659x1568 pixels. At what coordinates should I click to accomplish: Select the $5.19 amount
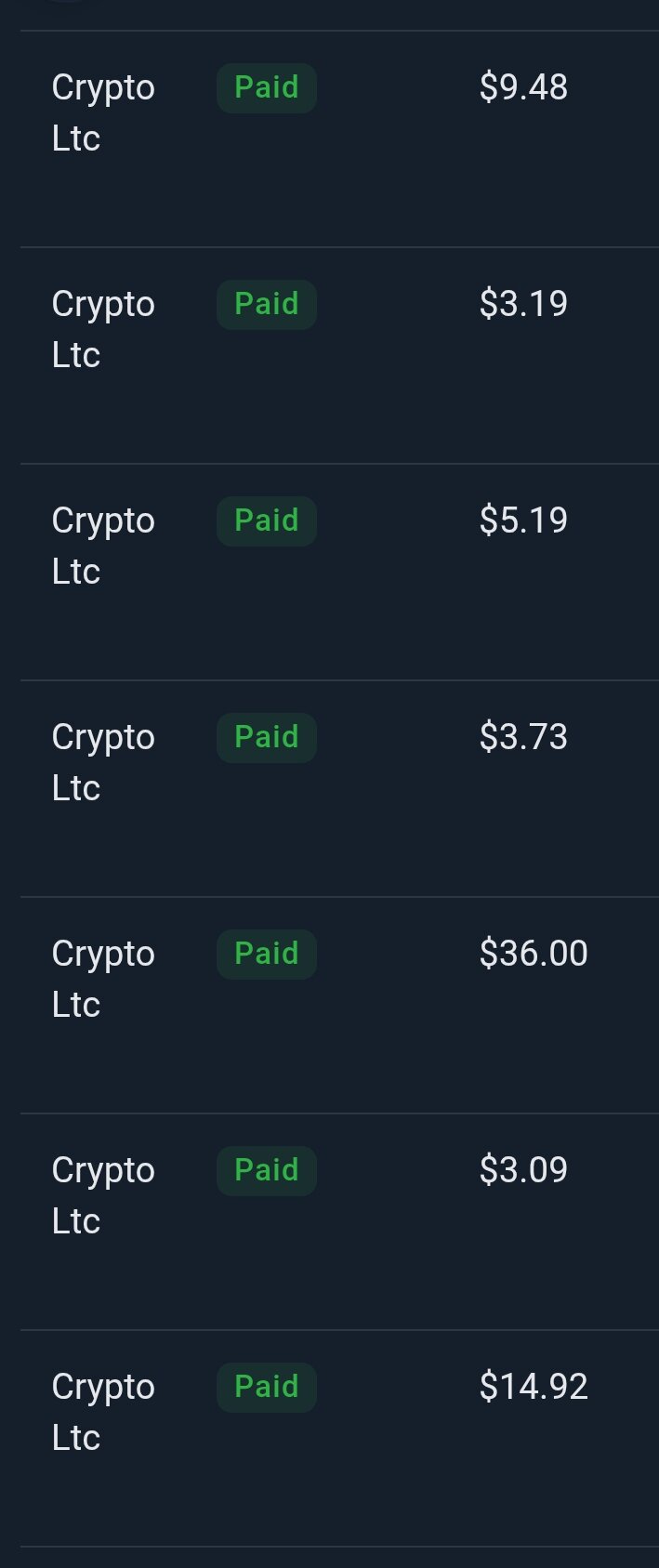[523, 520]
